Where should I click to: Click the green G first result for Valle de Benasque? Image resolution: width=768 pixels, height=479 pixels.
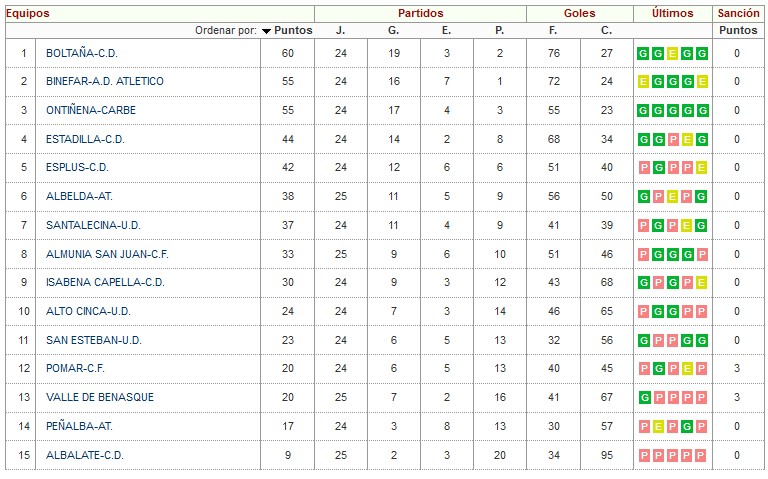point(644,398)
